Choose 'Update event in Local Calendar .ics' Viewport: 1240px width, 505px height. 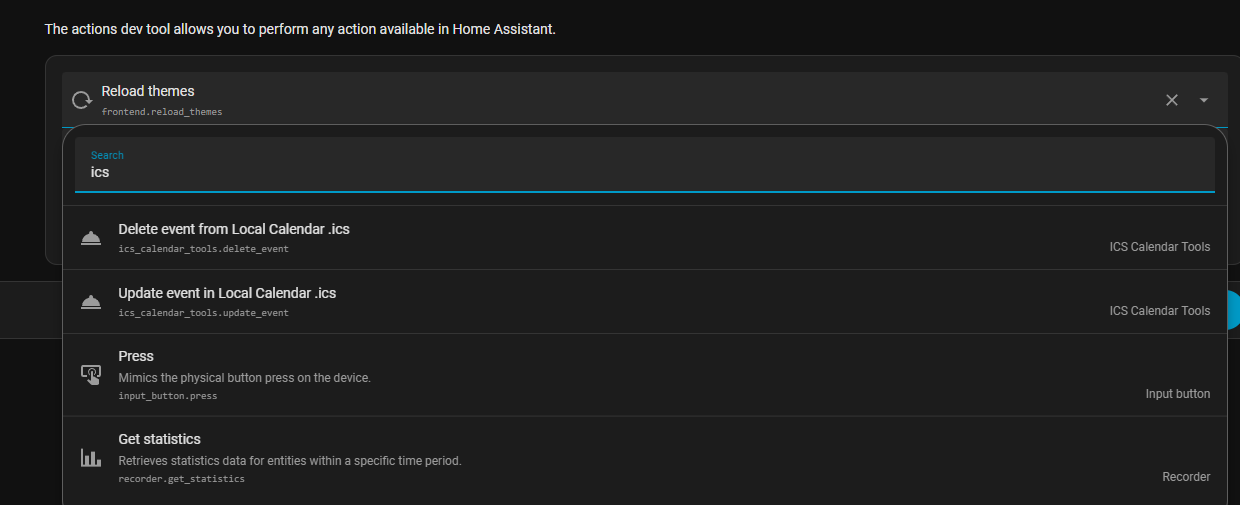coord(227,293)
